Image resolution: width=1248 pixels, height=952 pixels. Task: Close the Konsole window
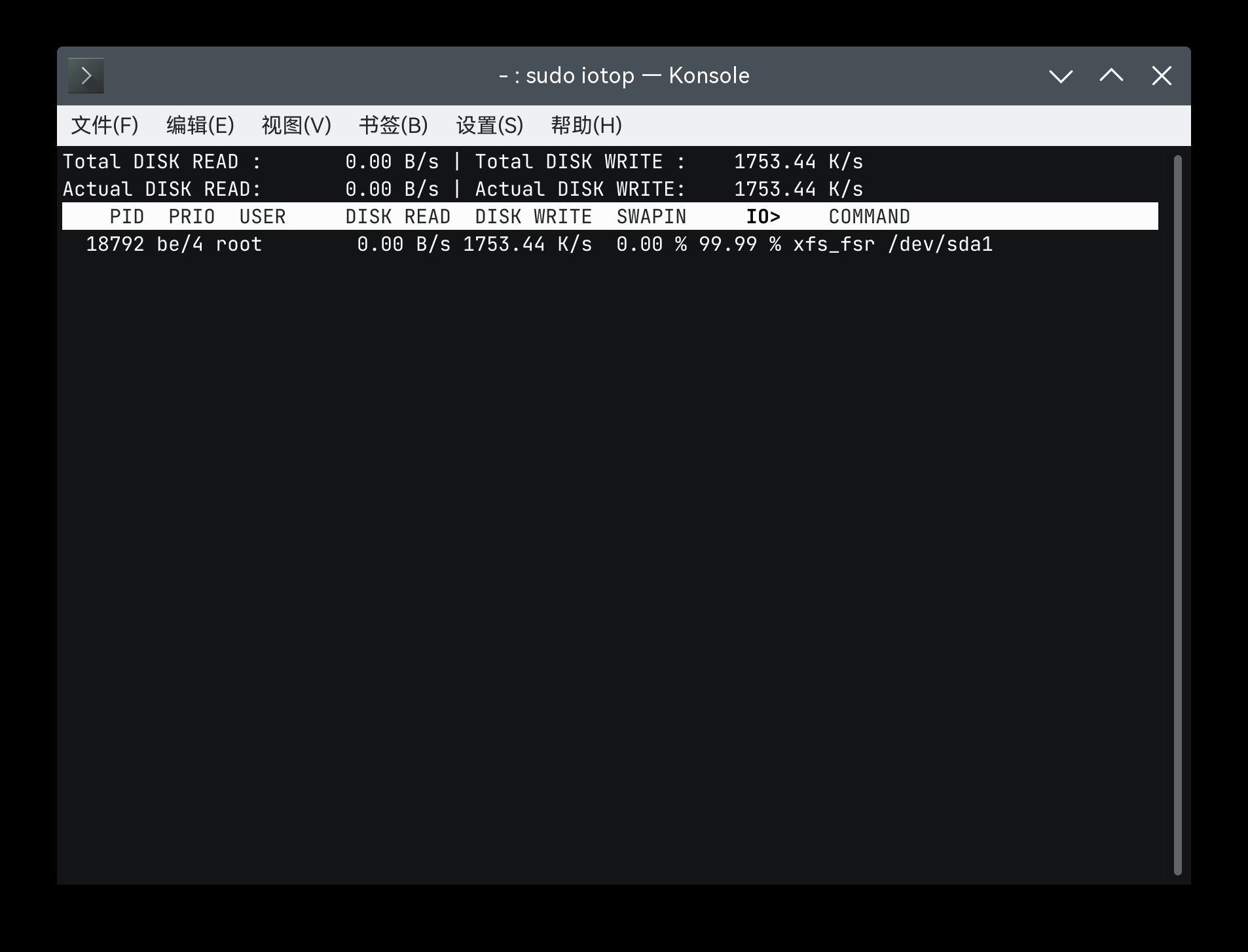1162,76
